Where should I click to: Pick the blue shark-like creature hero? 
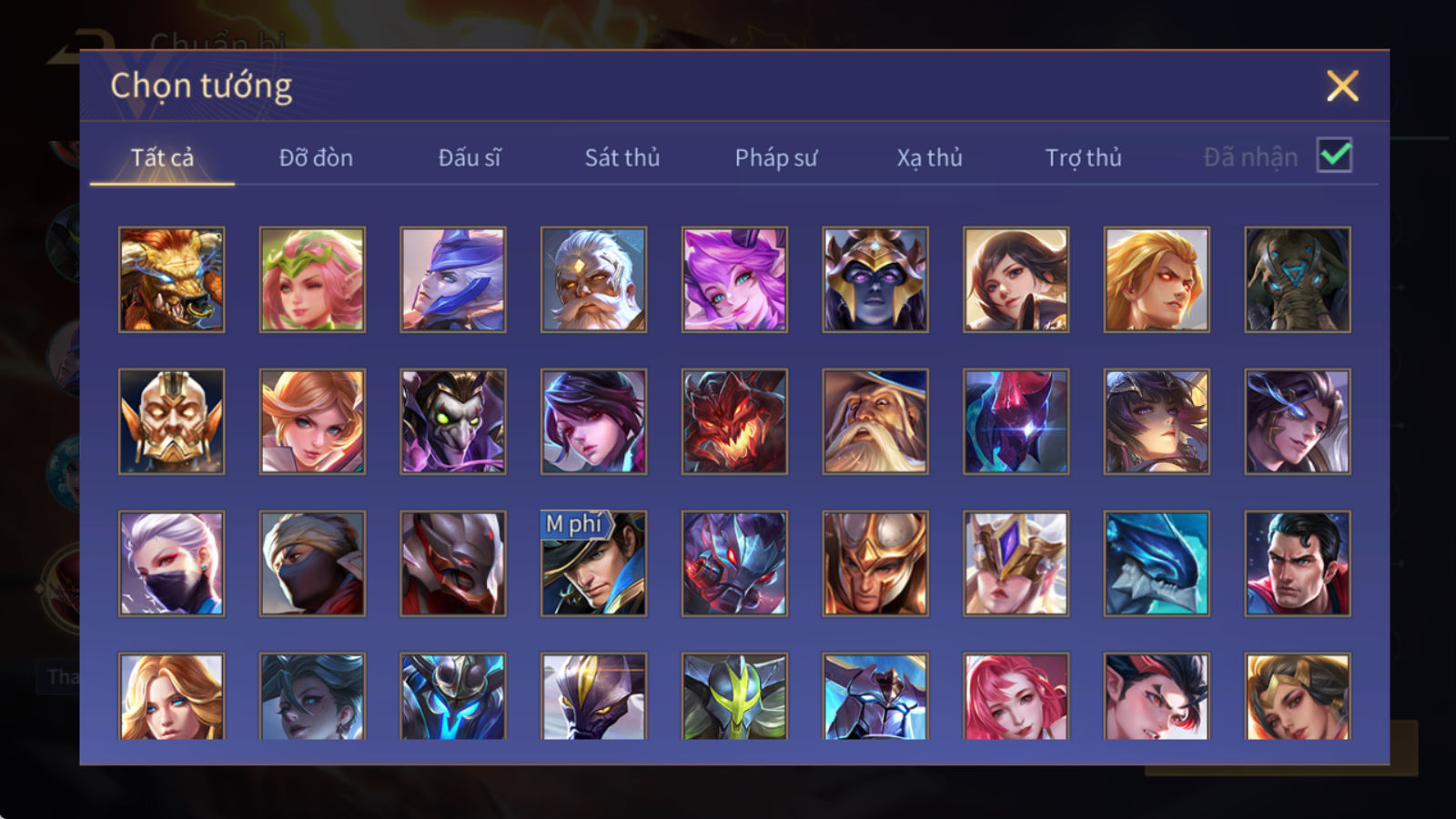(x=1157, y=563)
